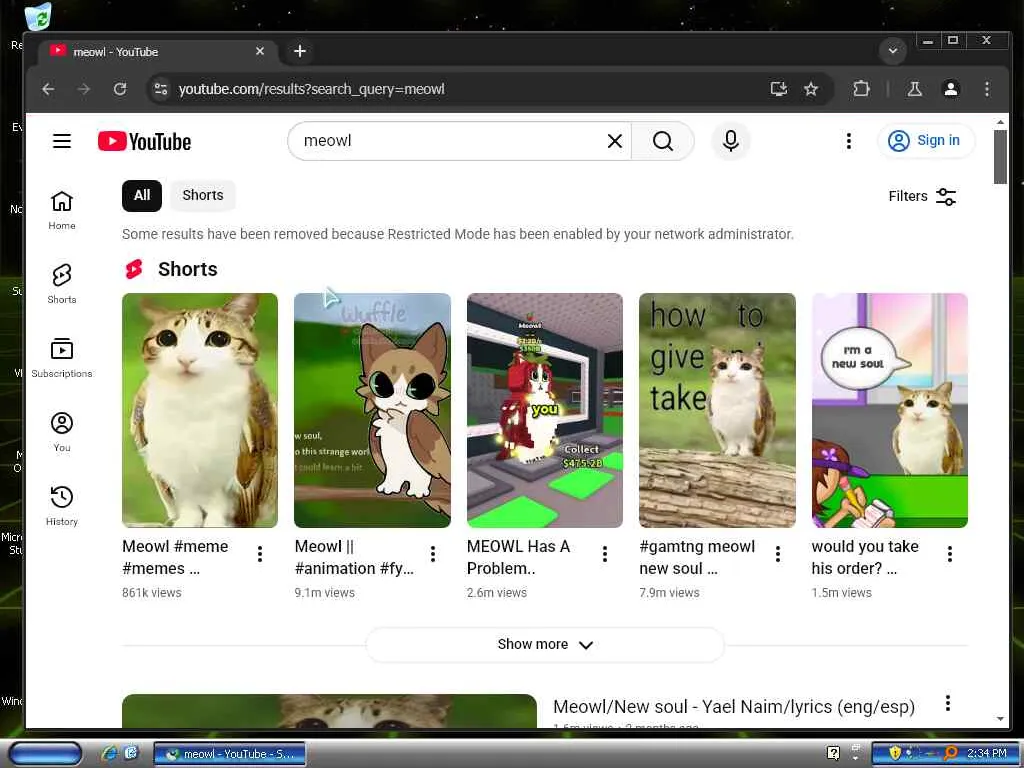Screen dimensions: 1024x768
Task: Select the All filter chip
Action: [x=142, y=195]
